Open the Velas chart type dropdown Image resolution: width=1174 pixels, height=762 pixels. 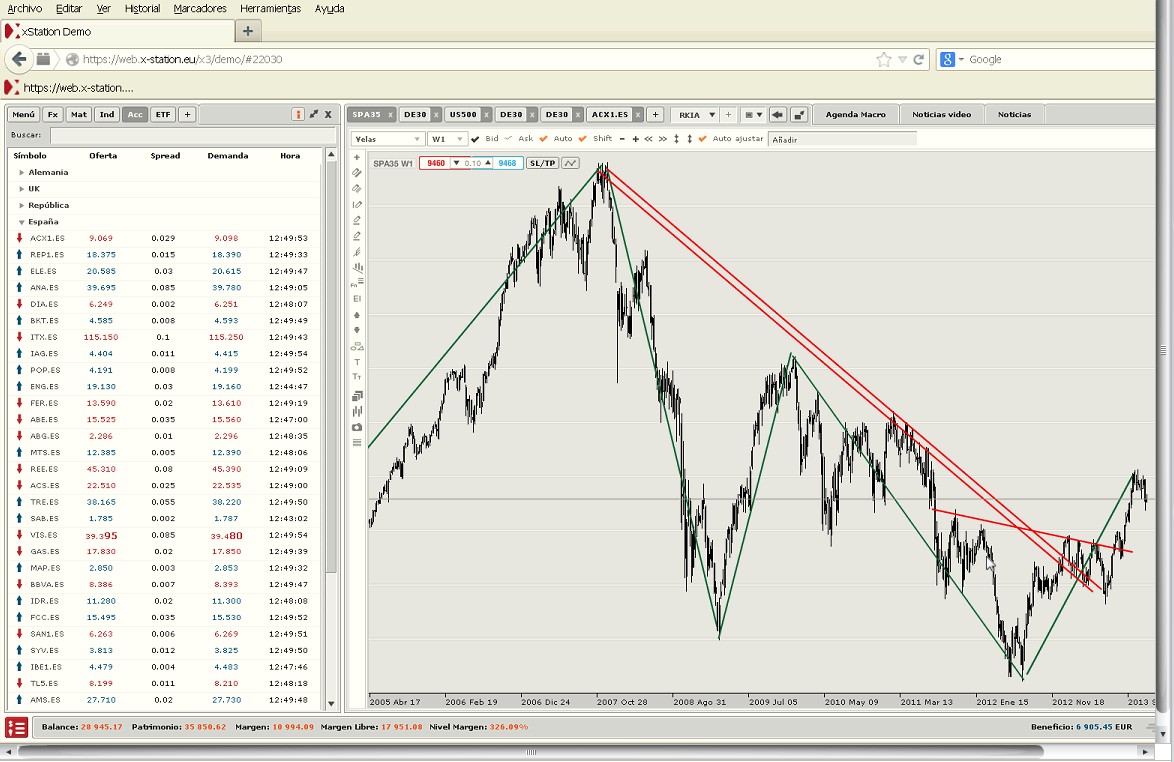tap(387, 139)
